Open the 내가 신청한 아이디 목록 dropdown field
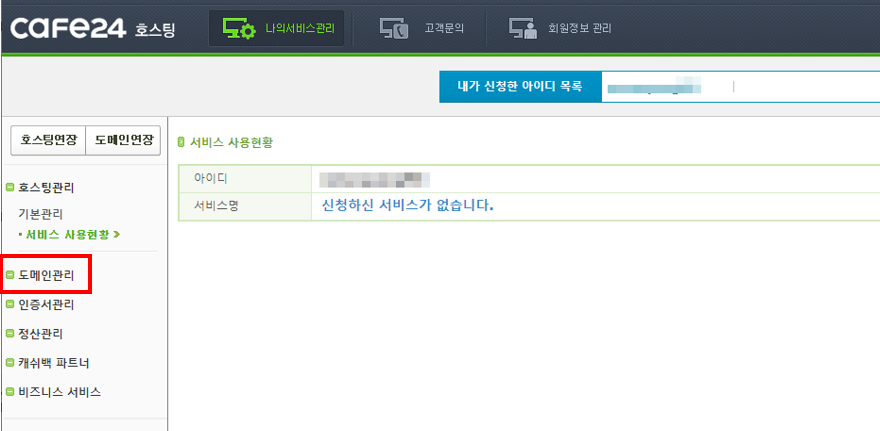This screenshot has height=431, width=880. pos(740,86)
